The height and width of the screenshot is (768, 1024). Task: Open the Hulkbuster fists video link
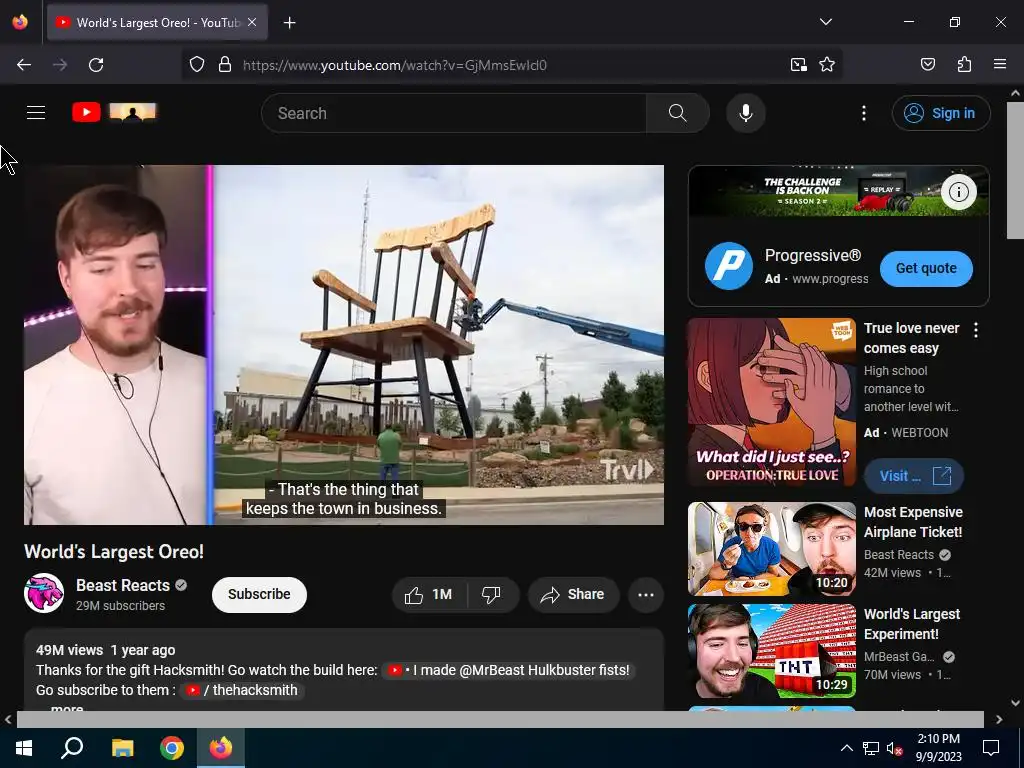click(508, 671)
